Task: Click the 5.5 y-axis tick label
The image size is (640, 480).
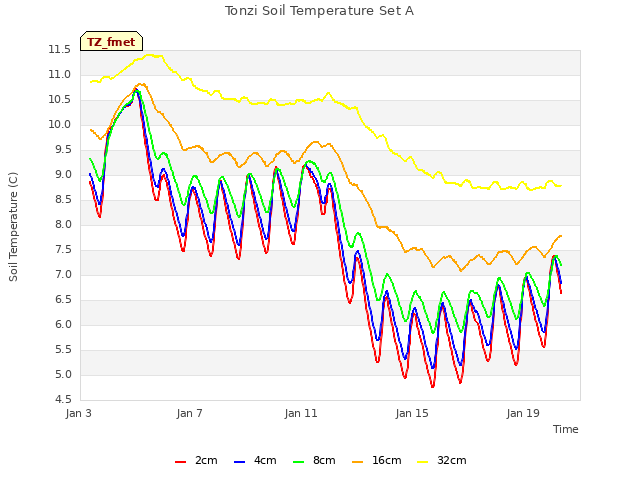Action: [x=62, y=350]
